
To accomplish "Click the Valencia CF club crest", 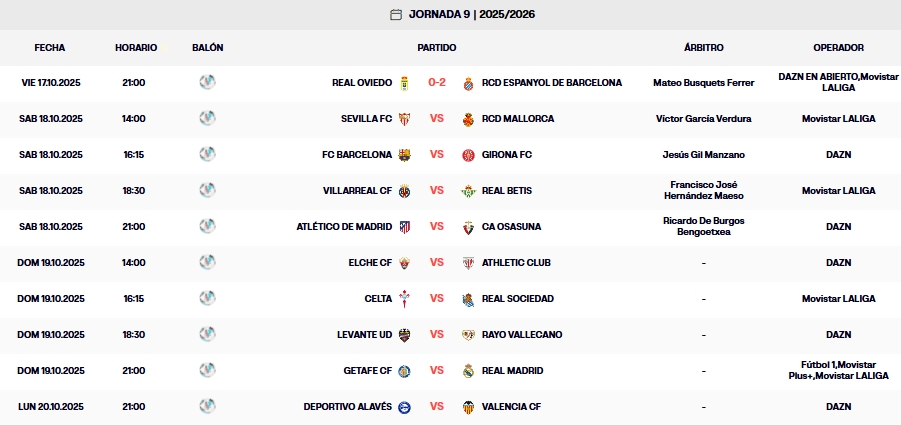I will coord(468,407).
